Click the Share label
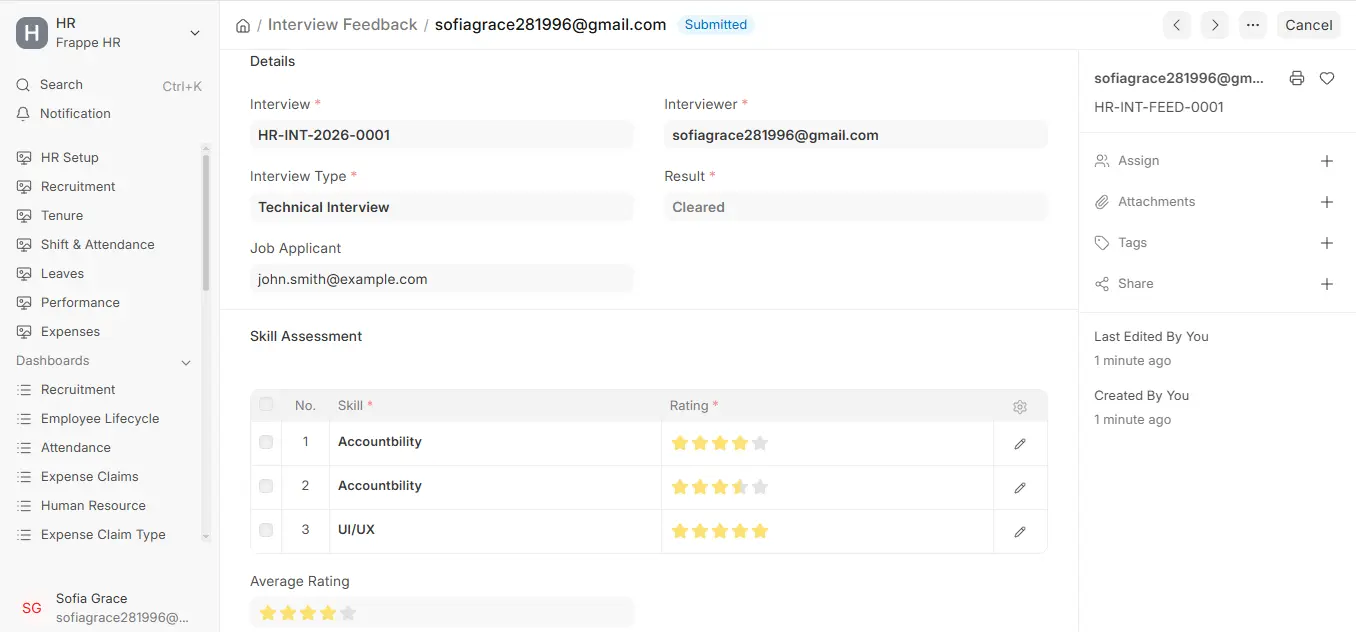The image size is (1356, 632). (x=1135, y=284)
